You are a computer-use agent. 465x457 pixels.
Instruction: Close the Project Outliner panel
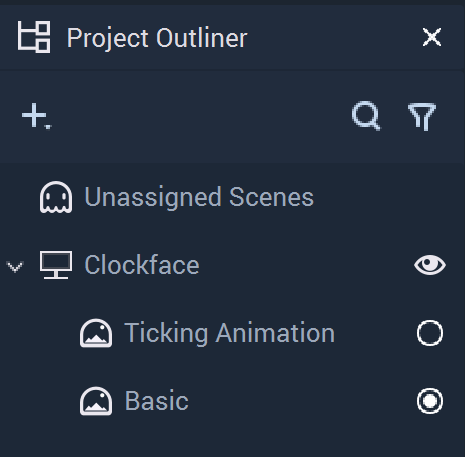point(432,37)
